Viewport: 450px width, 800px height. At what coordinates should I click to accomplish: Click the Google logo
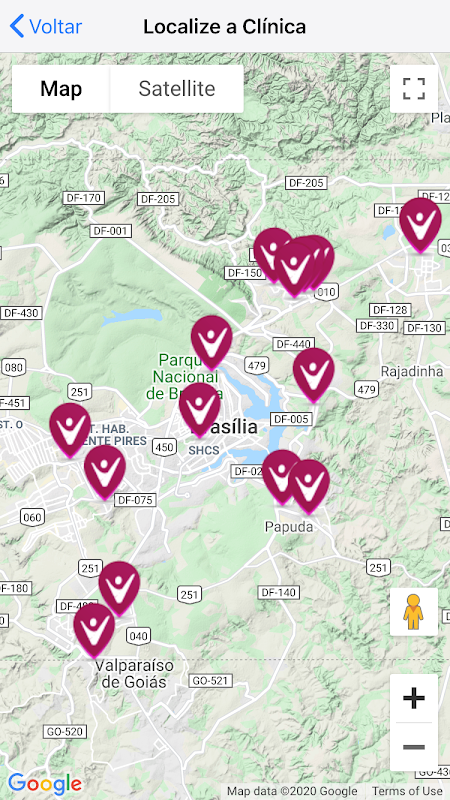point(45,784)
